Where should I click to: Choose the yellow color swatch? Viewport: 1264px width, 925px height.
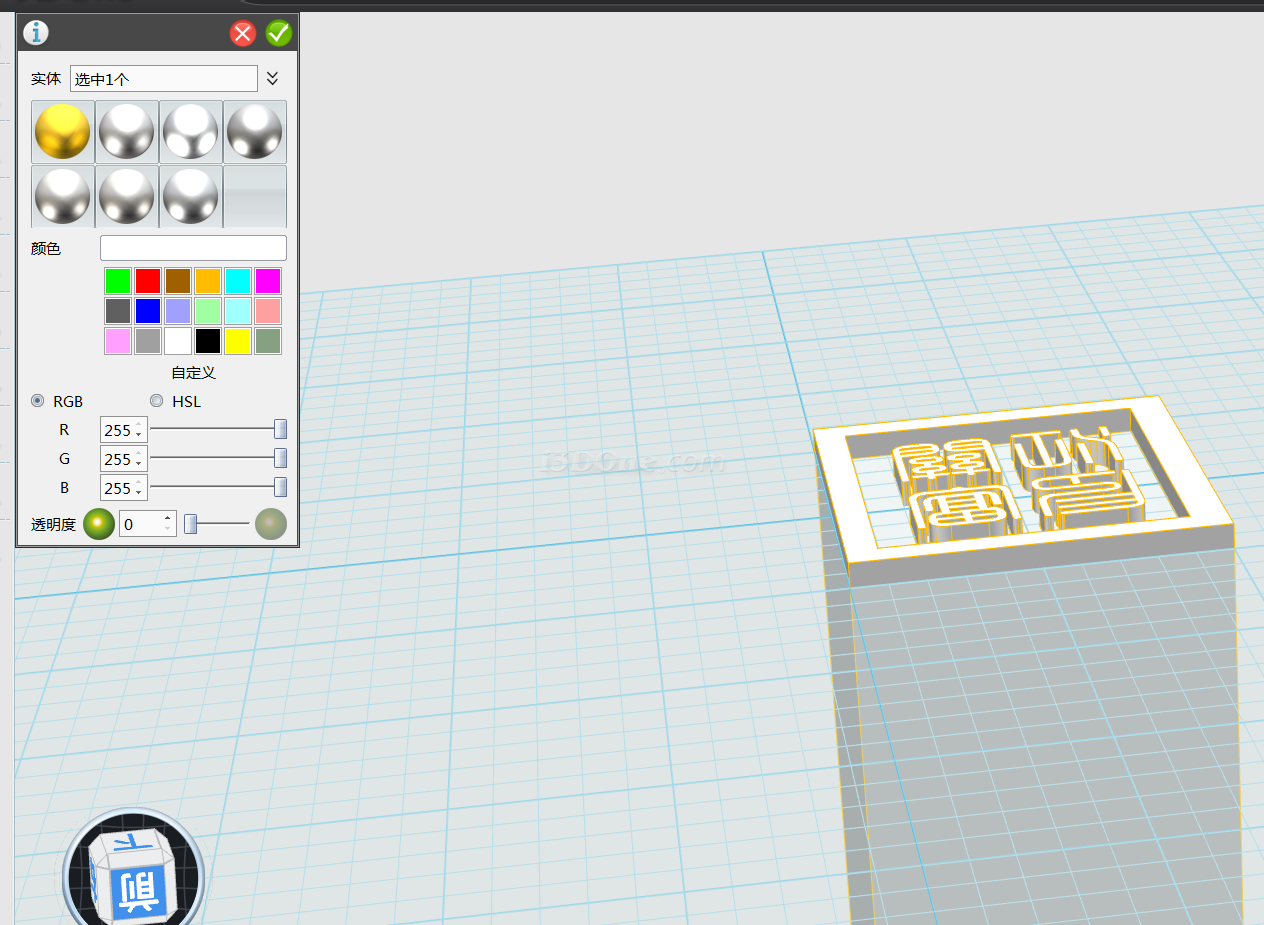238,341
